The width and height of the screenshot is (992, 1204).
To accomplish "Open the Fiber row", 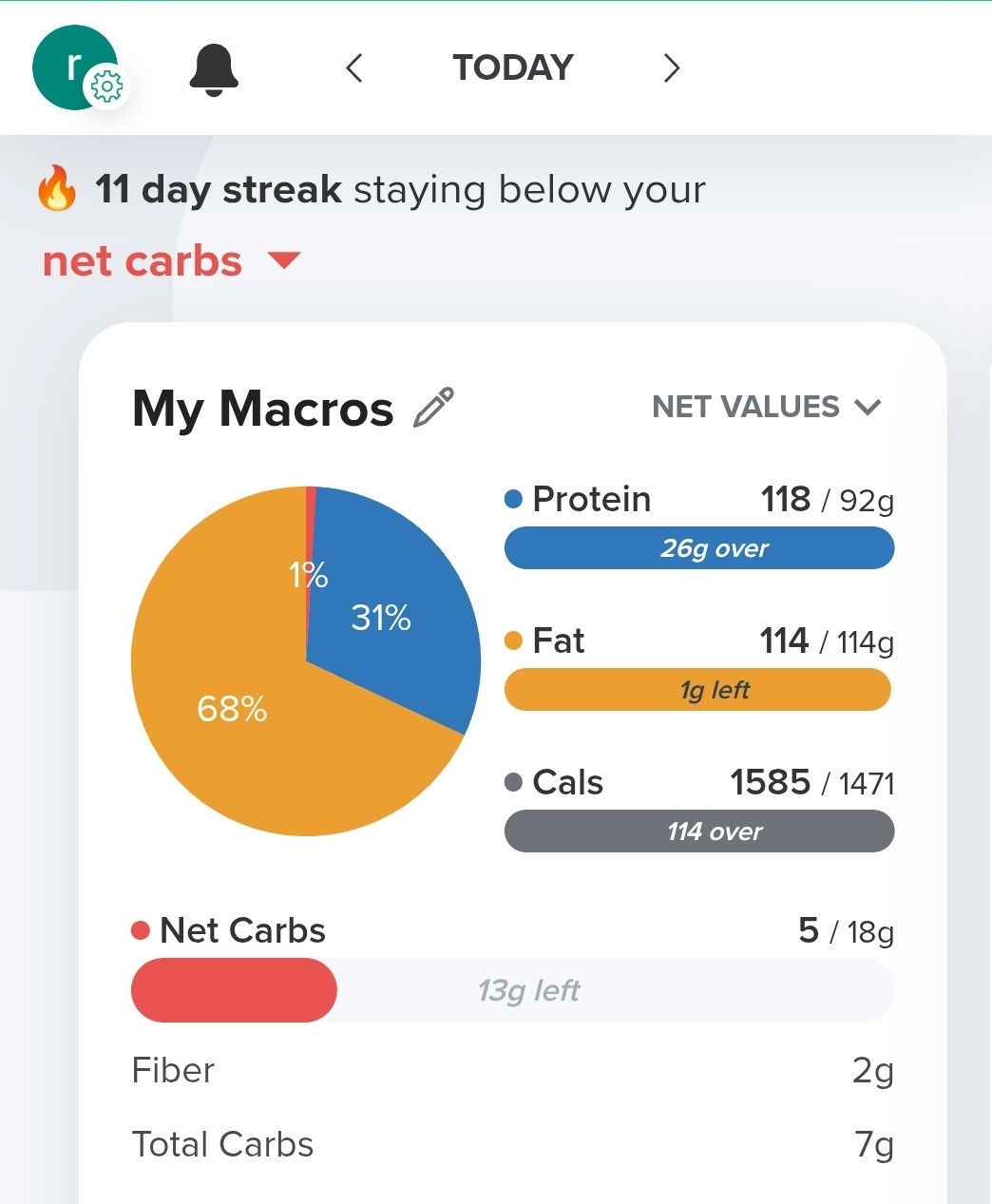I will (513, 1070).
